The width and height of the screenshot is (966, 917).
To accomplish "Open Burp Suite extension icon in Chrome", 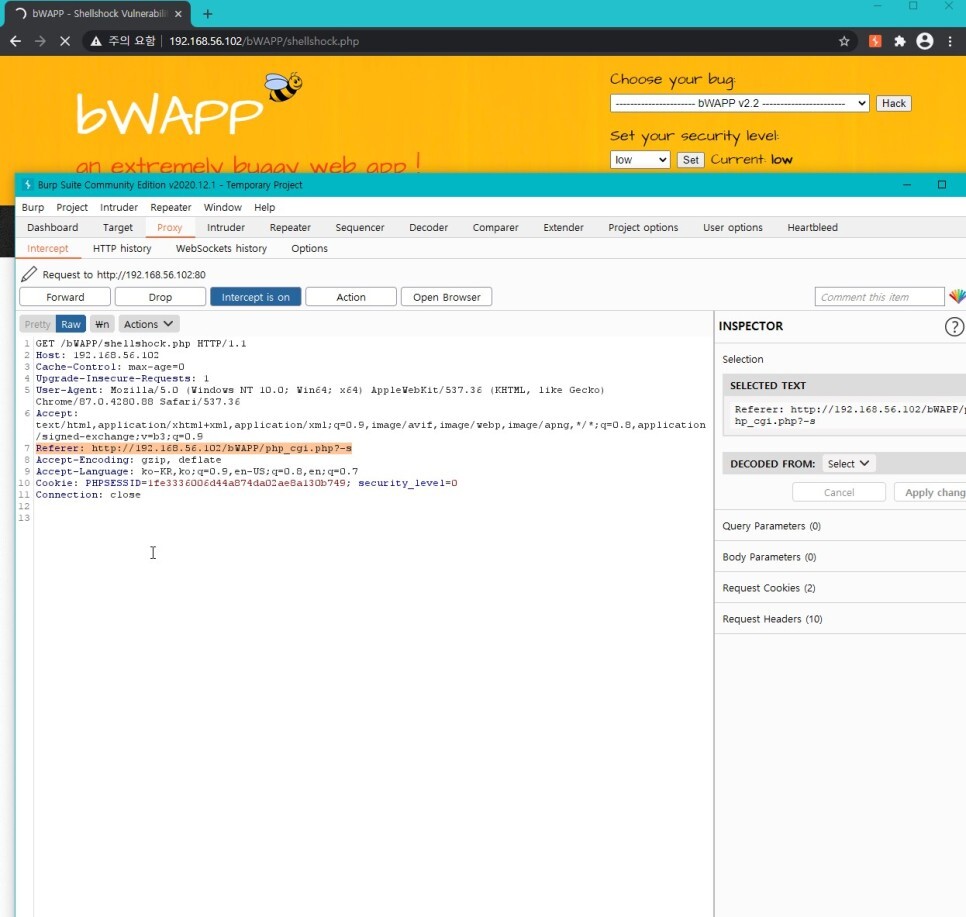I will (875, 41).
